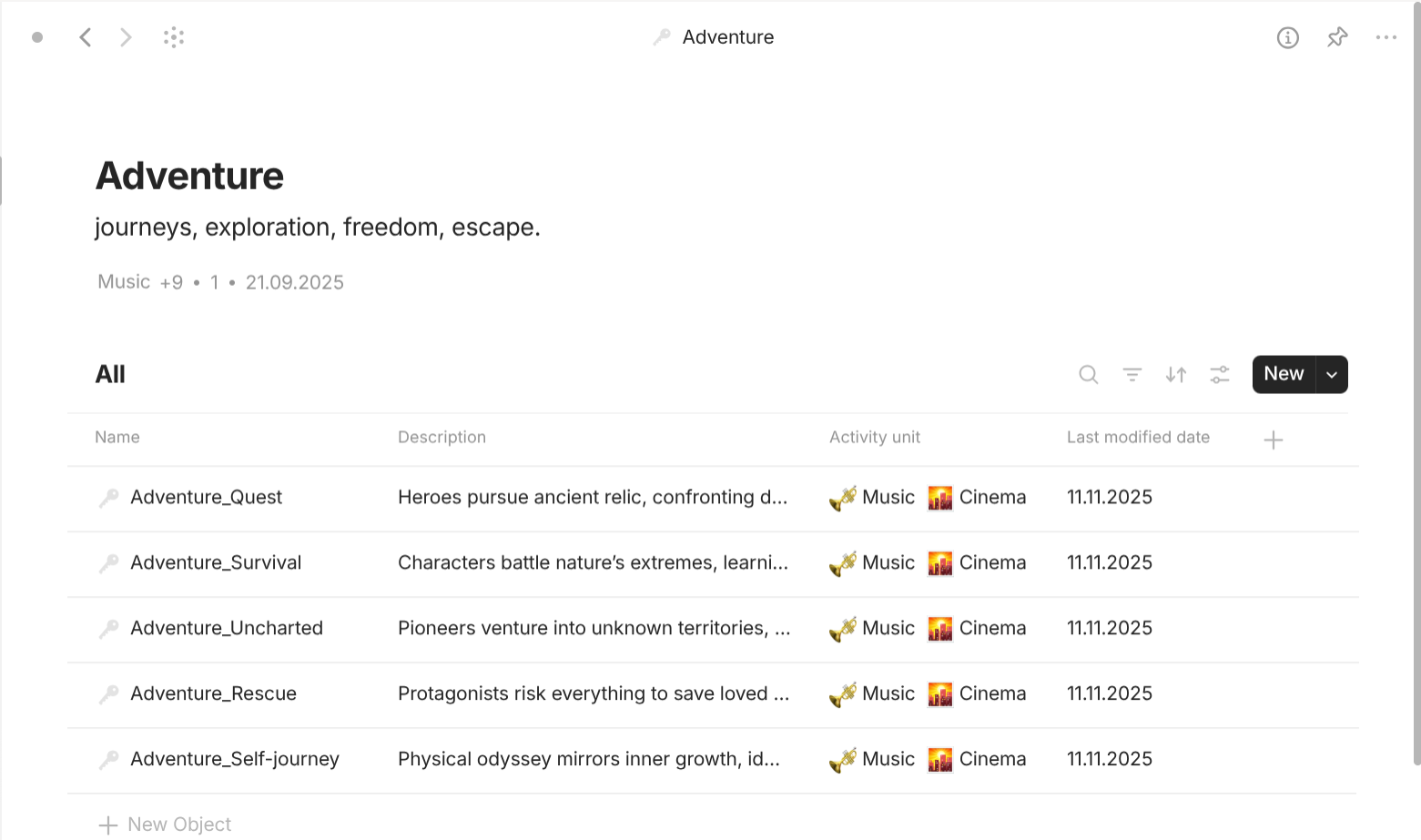1421x840 pixels.
Task: Click the key icon next to Adventure_Quest
Action: point(108,497)
